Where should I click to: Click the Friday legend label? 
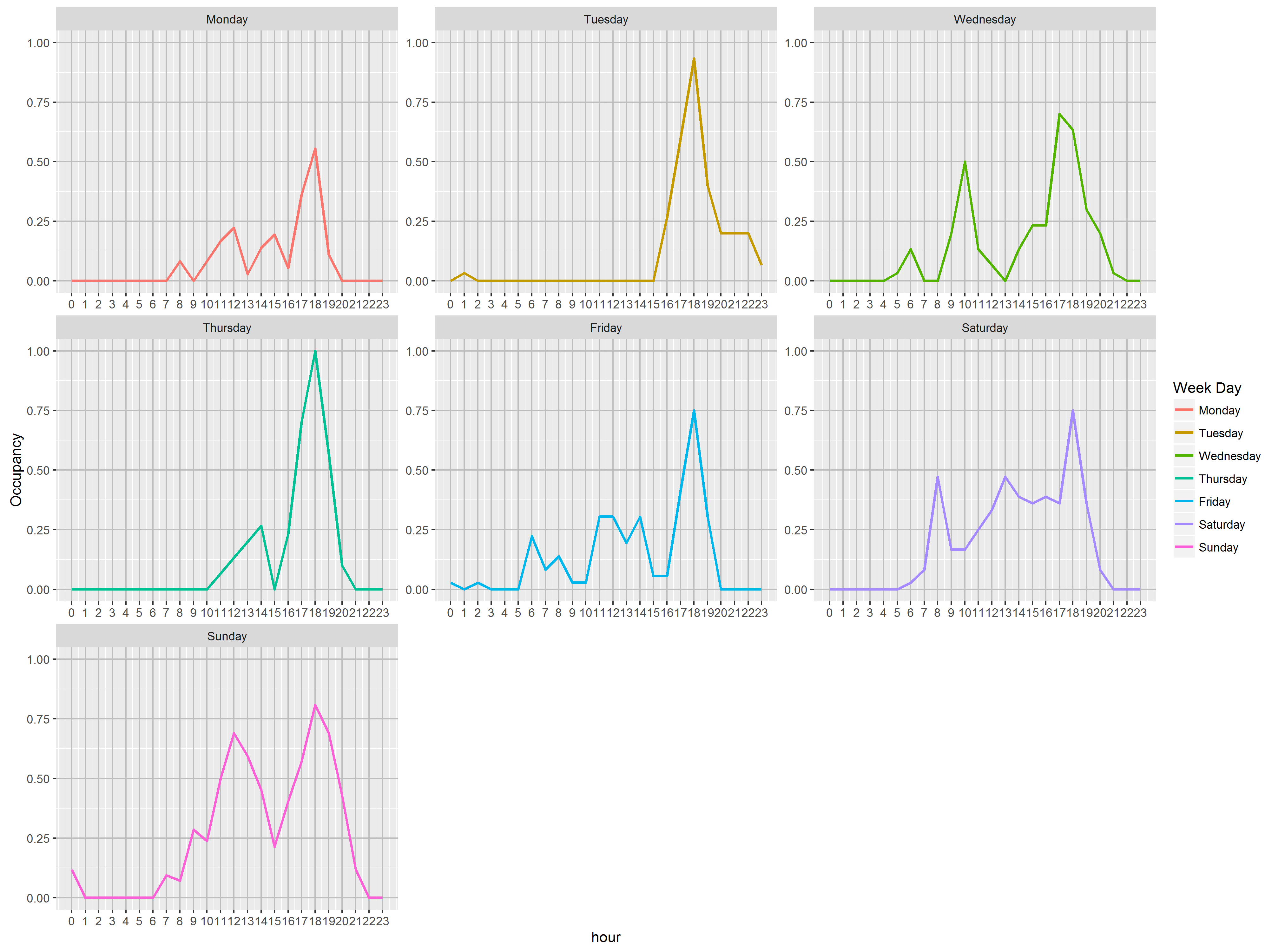pyautogui.click(x=1214, y=501)
